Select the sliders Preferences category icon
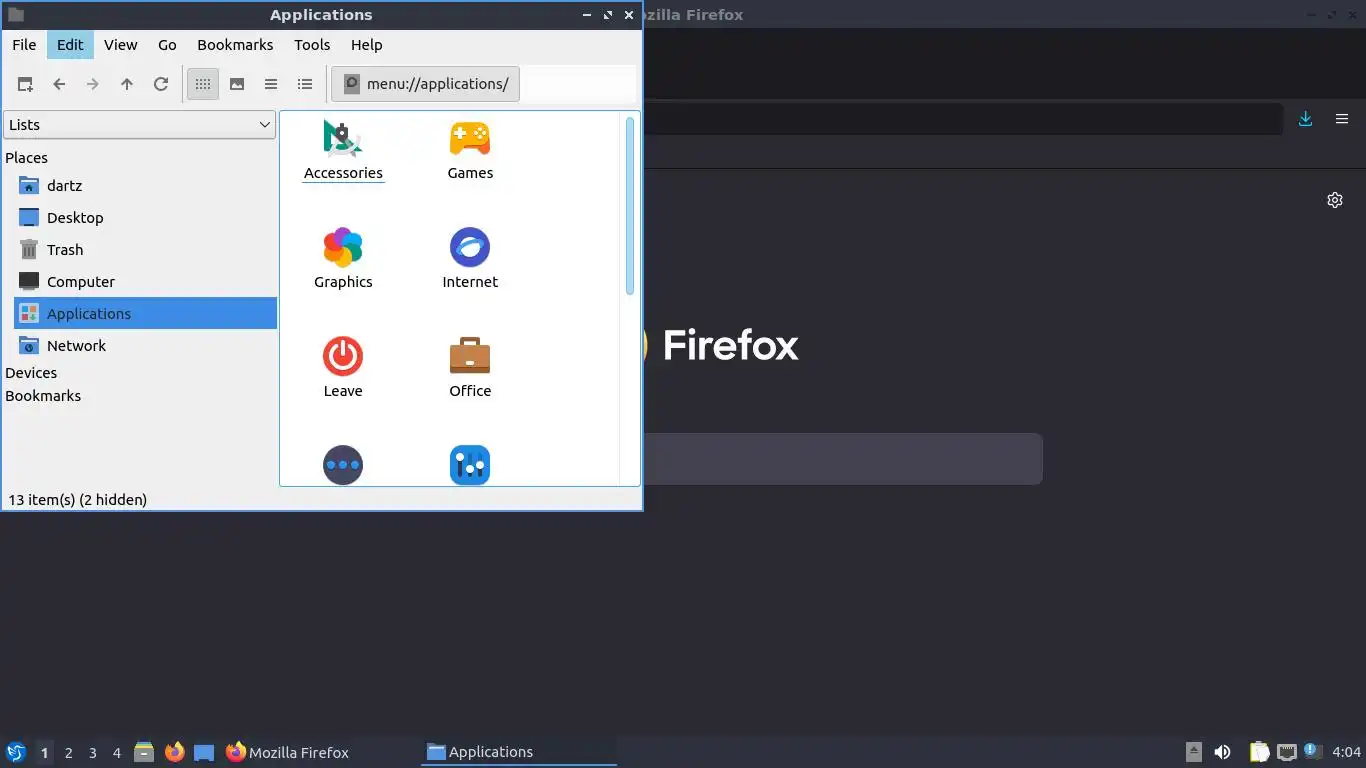1366x768 pixels. (470, 465)
